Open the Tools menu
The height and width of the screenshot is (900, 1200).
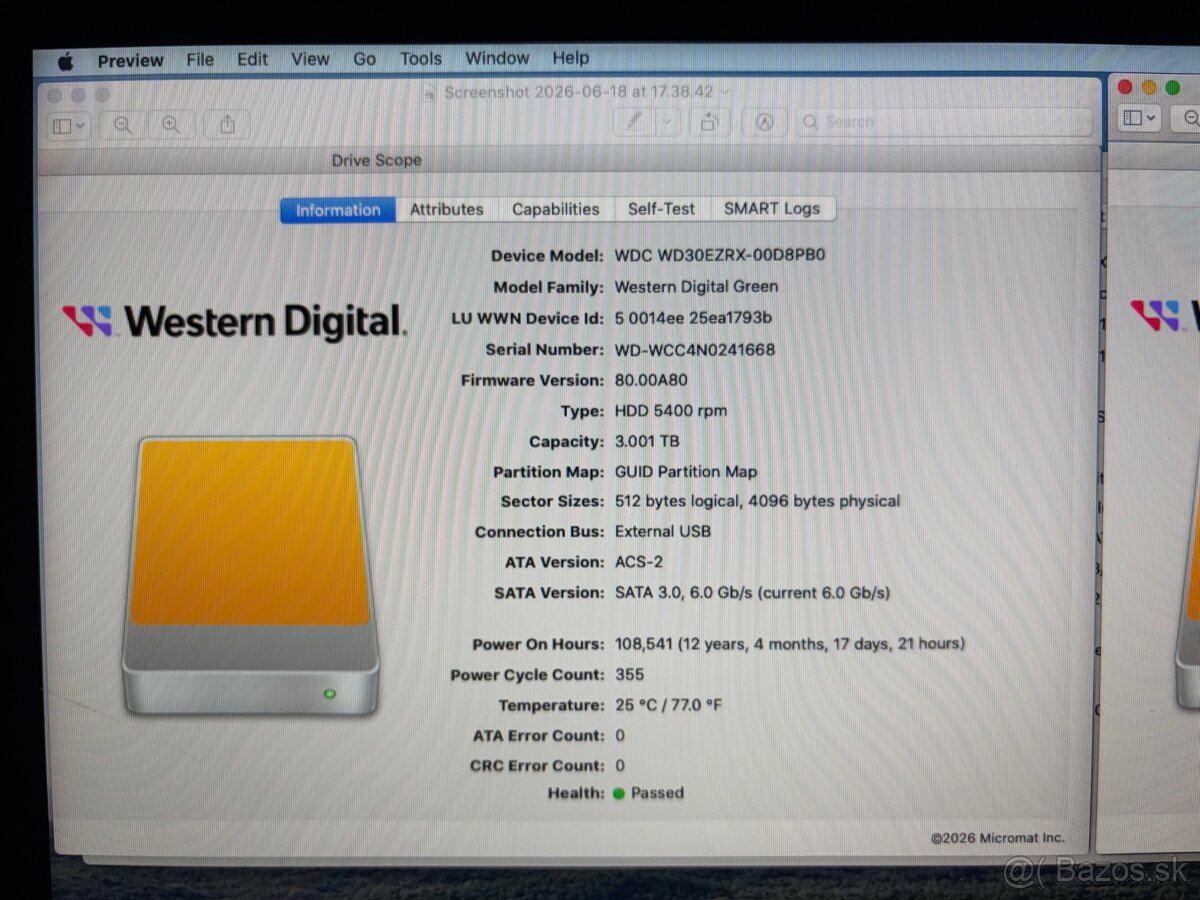tap(420, 59)
